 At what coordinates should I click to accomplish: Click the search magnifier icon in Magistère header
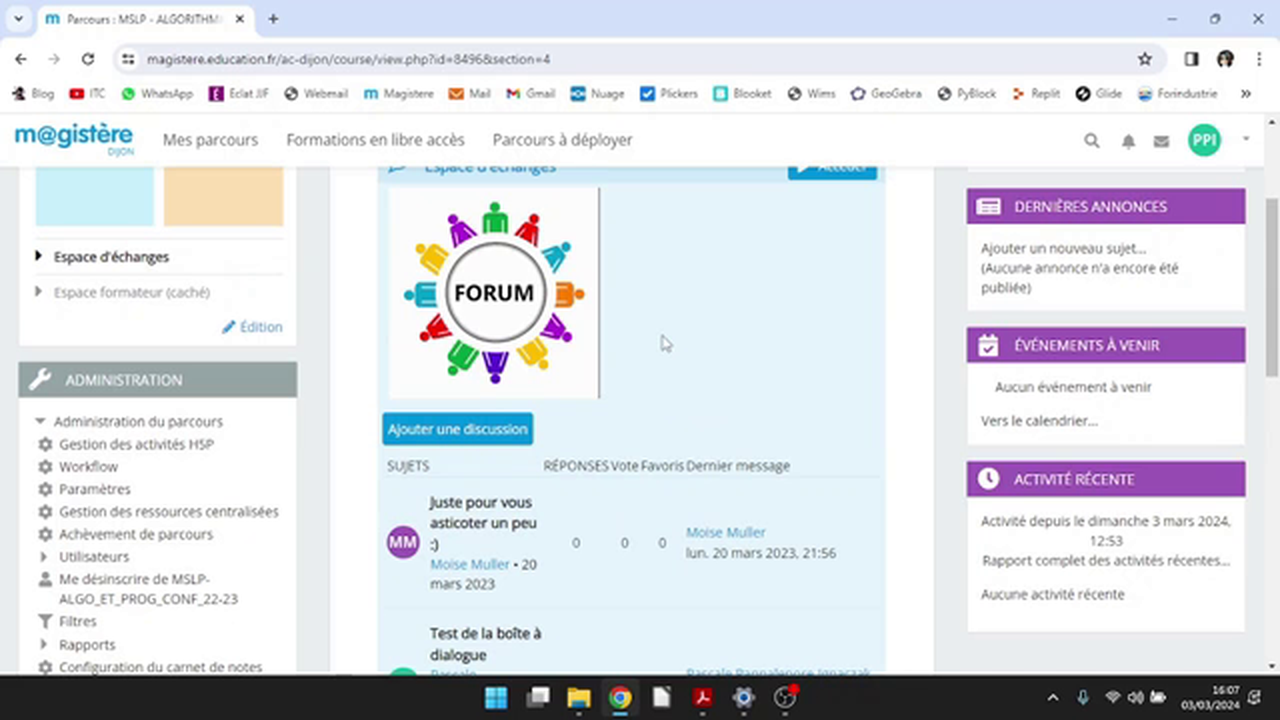[1092, 141]
